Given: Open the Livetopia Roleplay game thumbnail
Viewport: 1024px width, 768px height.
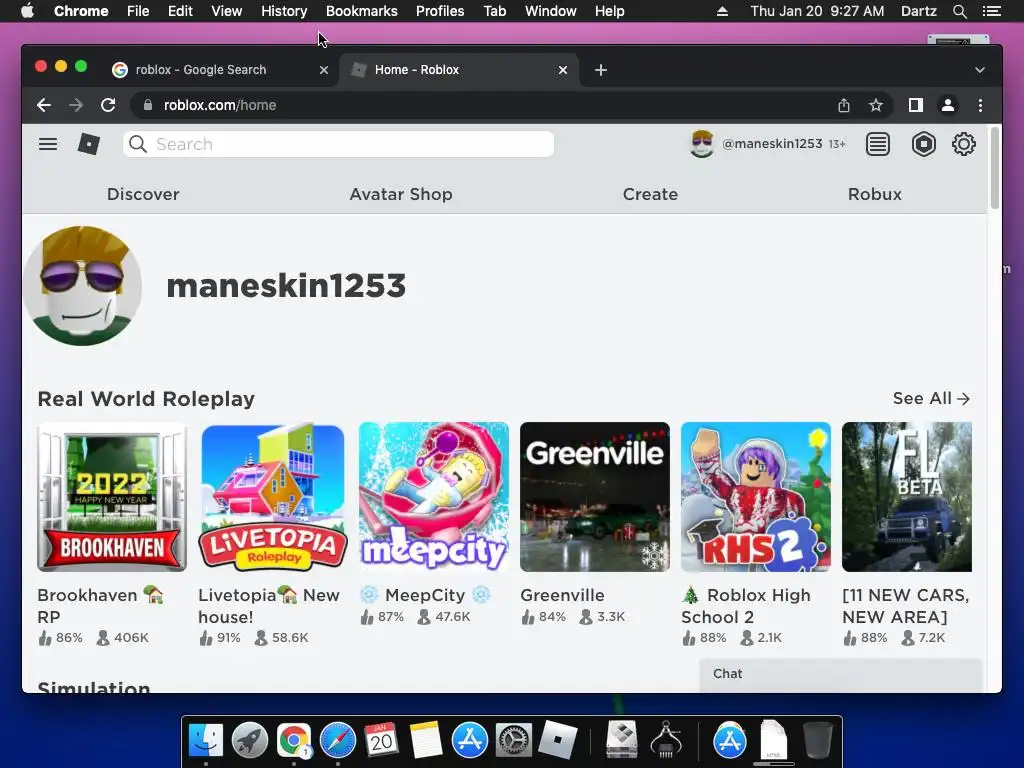Looking at the screenshot, I should tap(272, 496).
